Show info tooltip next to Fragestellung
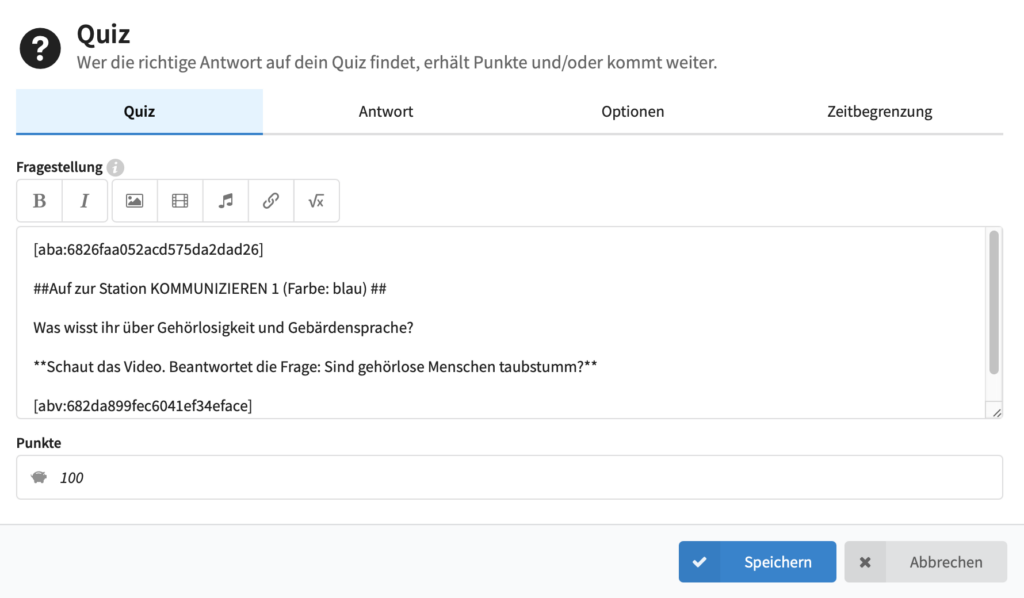Screen dimensions: 1024x598 click(115, 168)
